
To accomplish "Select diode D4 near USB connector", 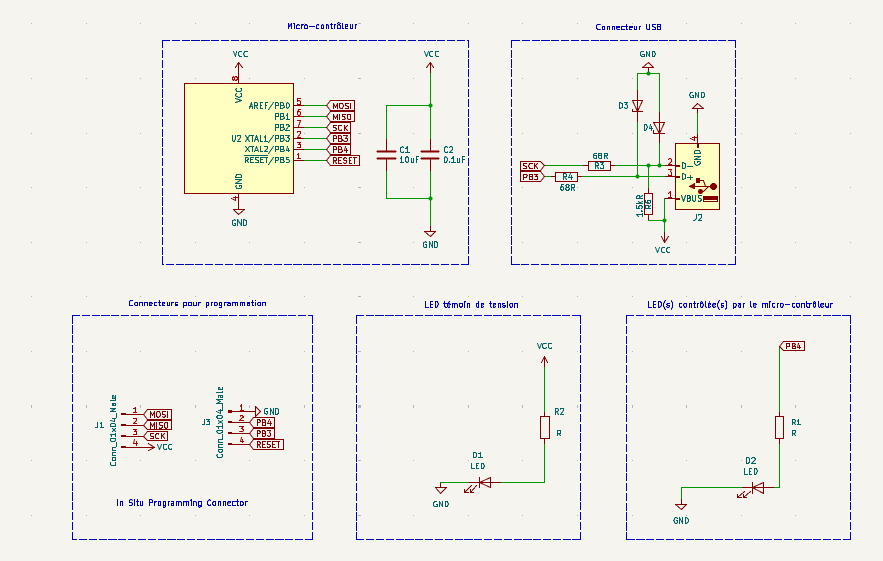I will pos(658,128).
